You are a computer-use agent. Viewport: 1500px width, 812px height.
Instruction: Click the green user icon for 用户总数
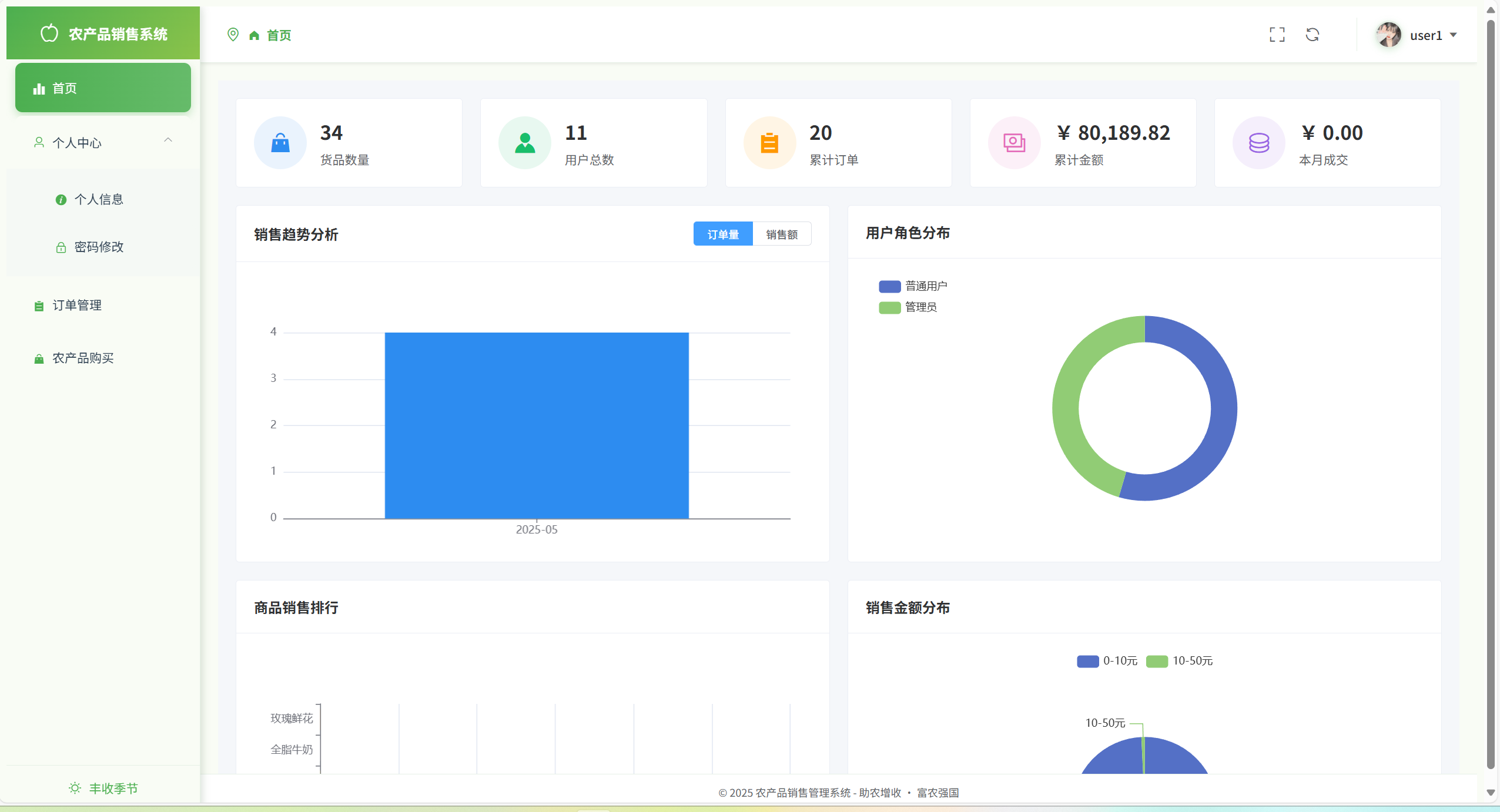(525, 143)
